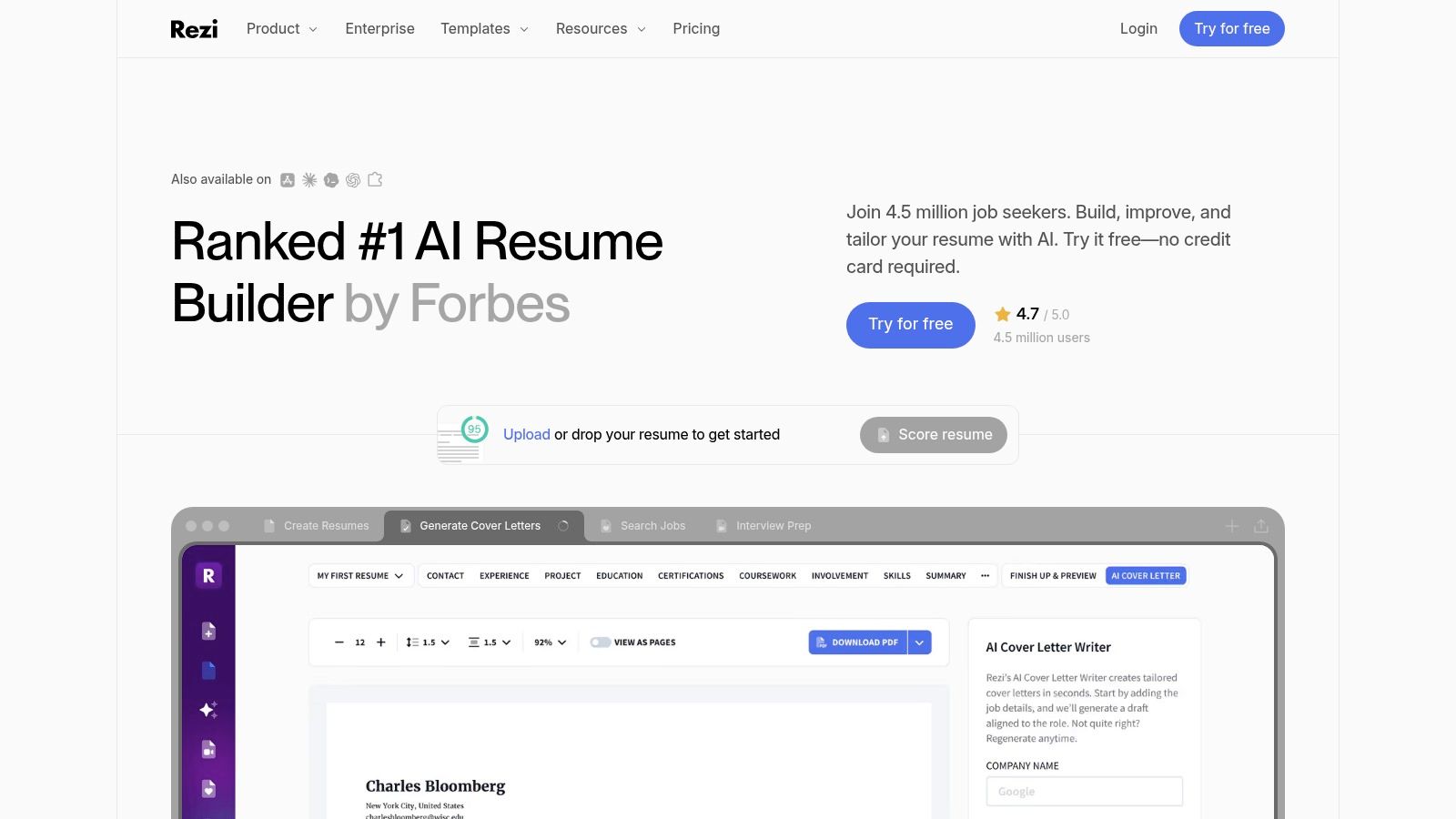Click the Rezi logo
The width and height of the screenshot is (1456, 819).
pyautogui.click(x=194, y=29)
